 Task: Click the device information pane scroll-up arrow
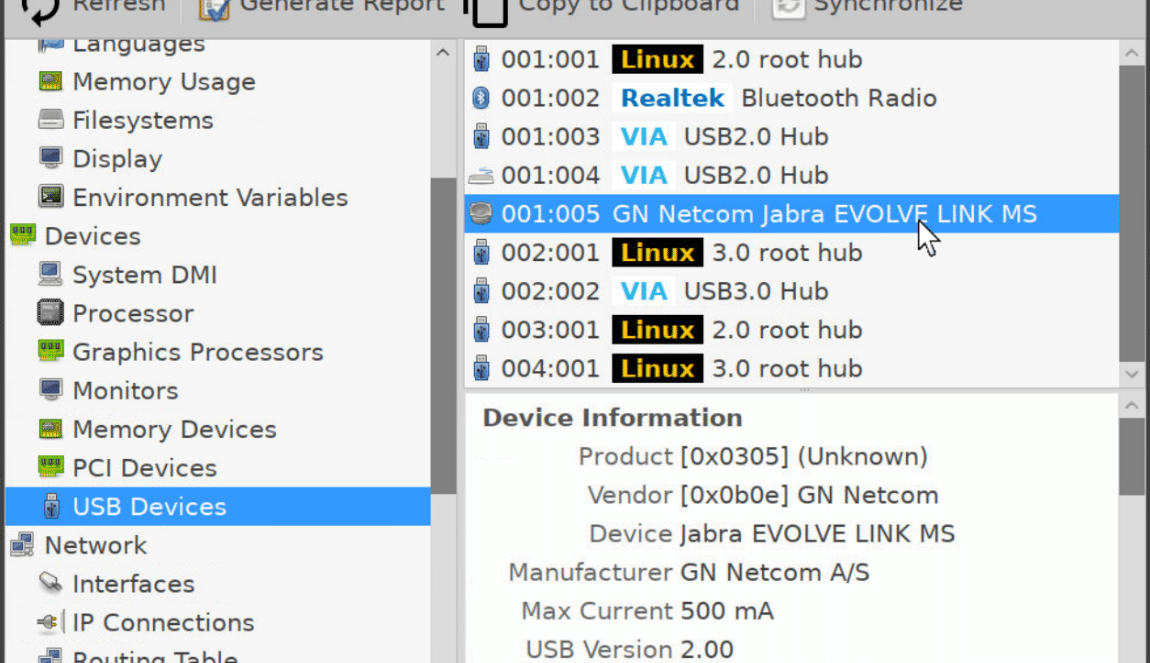coord(1132,405)
